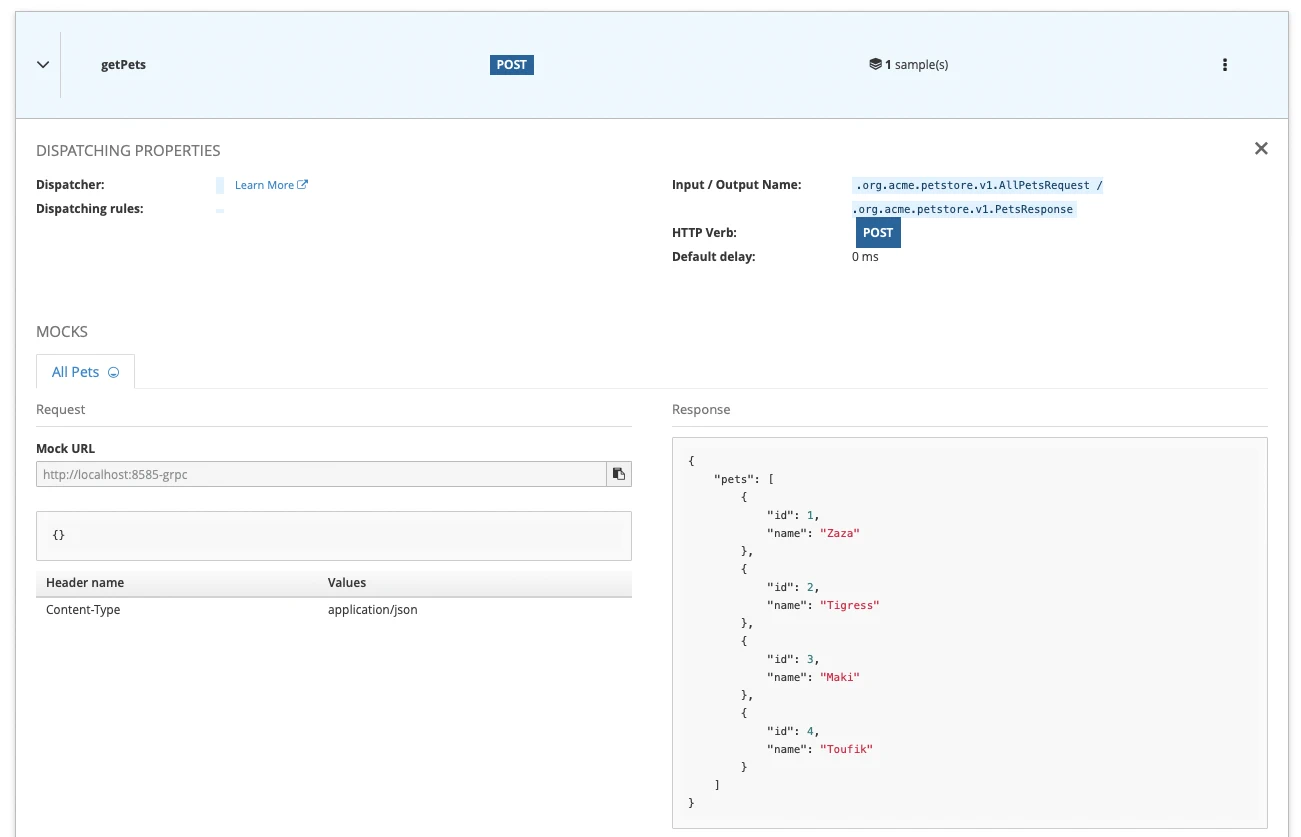Image resolution: width=1301 pixels, height=837 pixels.
Task: Click the empty request body box
Action: [333, 536]
